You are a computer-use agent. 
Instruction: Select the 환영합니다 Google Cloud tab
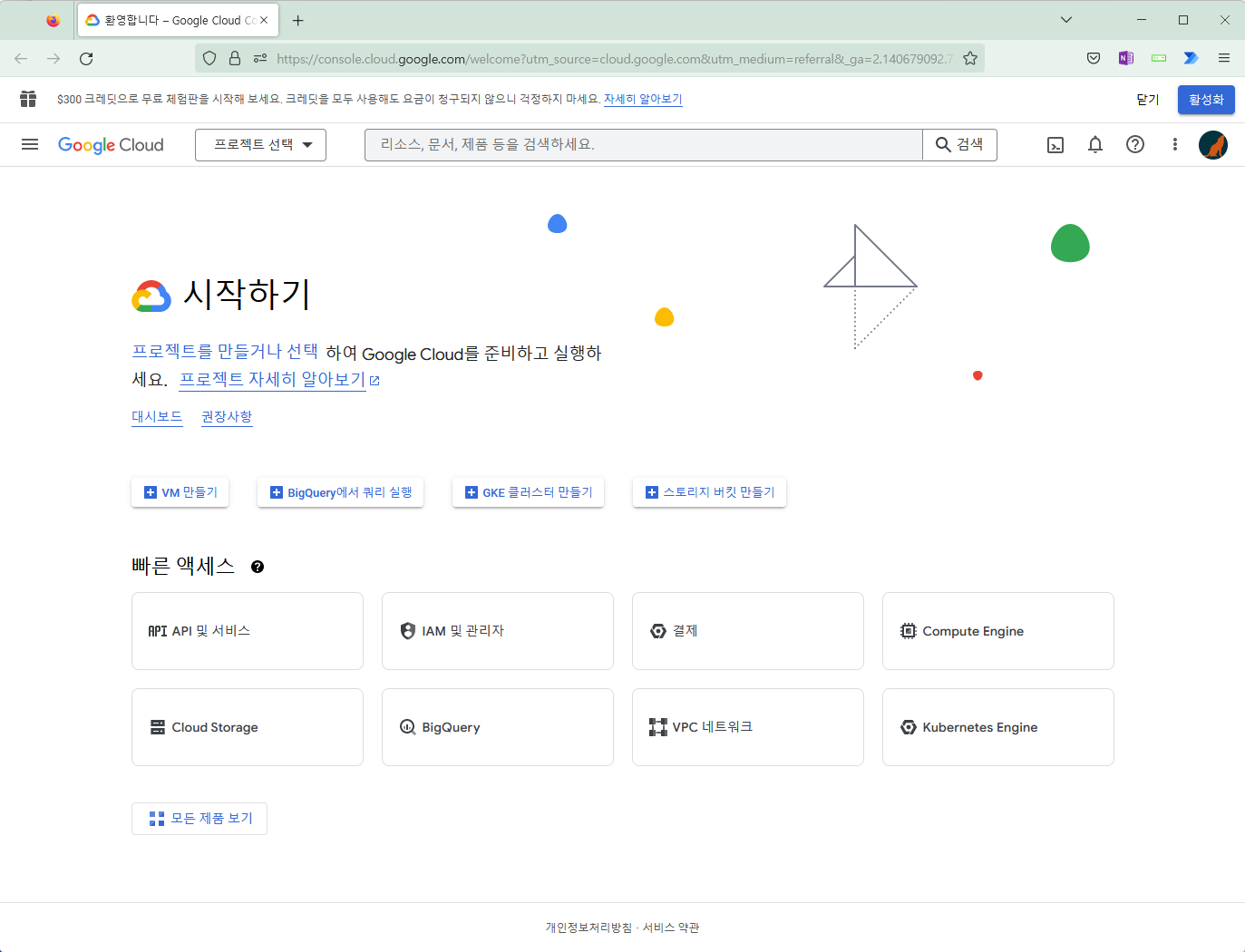pyautogui.click(x=178, y=20)
